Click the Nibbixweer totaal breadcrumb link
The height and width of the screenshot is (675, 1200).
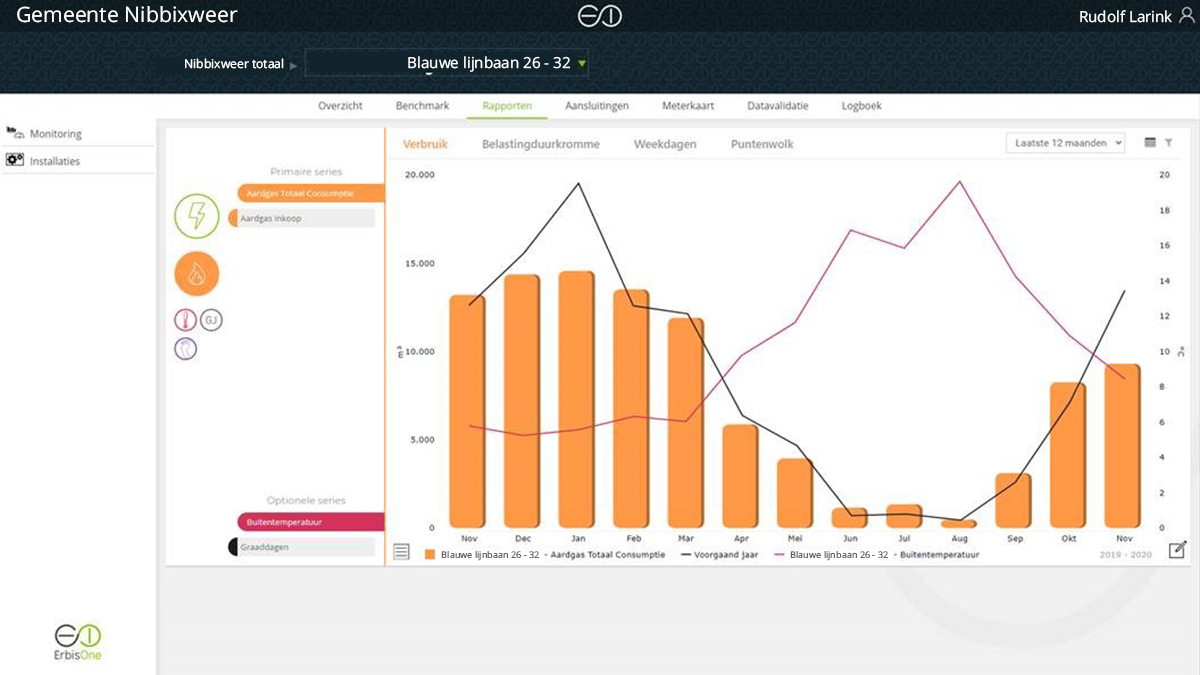pyautogui.click(x=234, y=63)
